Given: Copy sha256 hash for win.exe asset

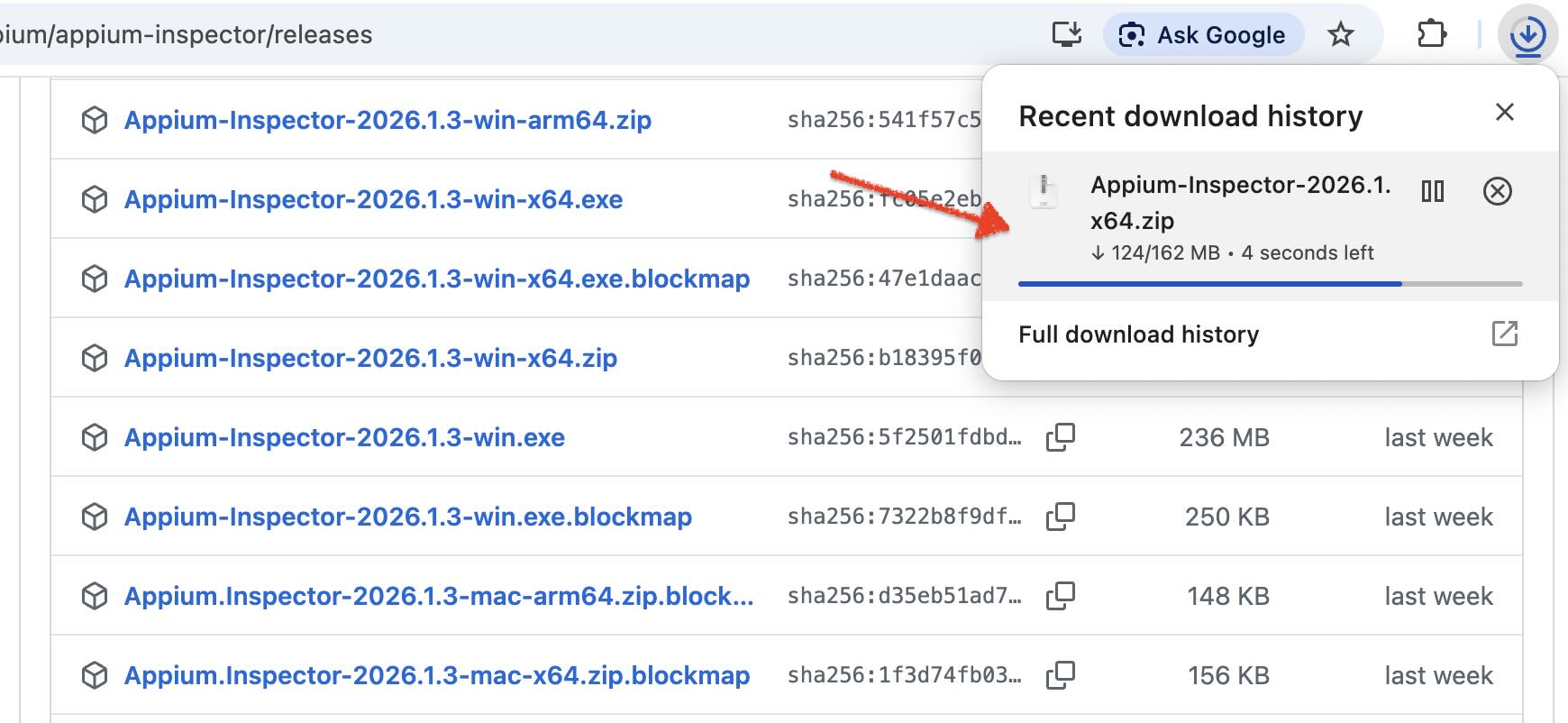Looking at the screenshot, I should click(1060, 437).
